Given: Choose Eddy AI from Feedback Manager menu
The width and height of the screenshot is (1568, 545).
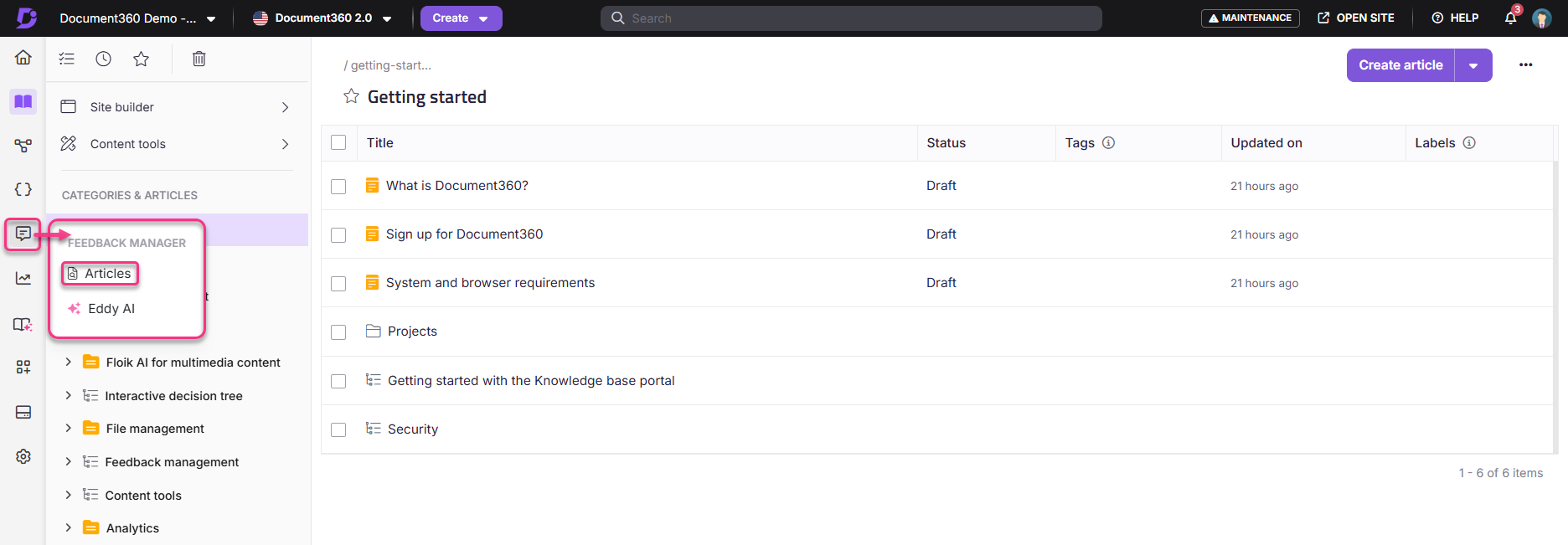Looking at the screenshot, I should click(111, 309).
